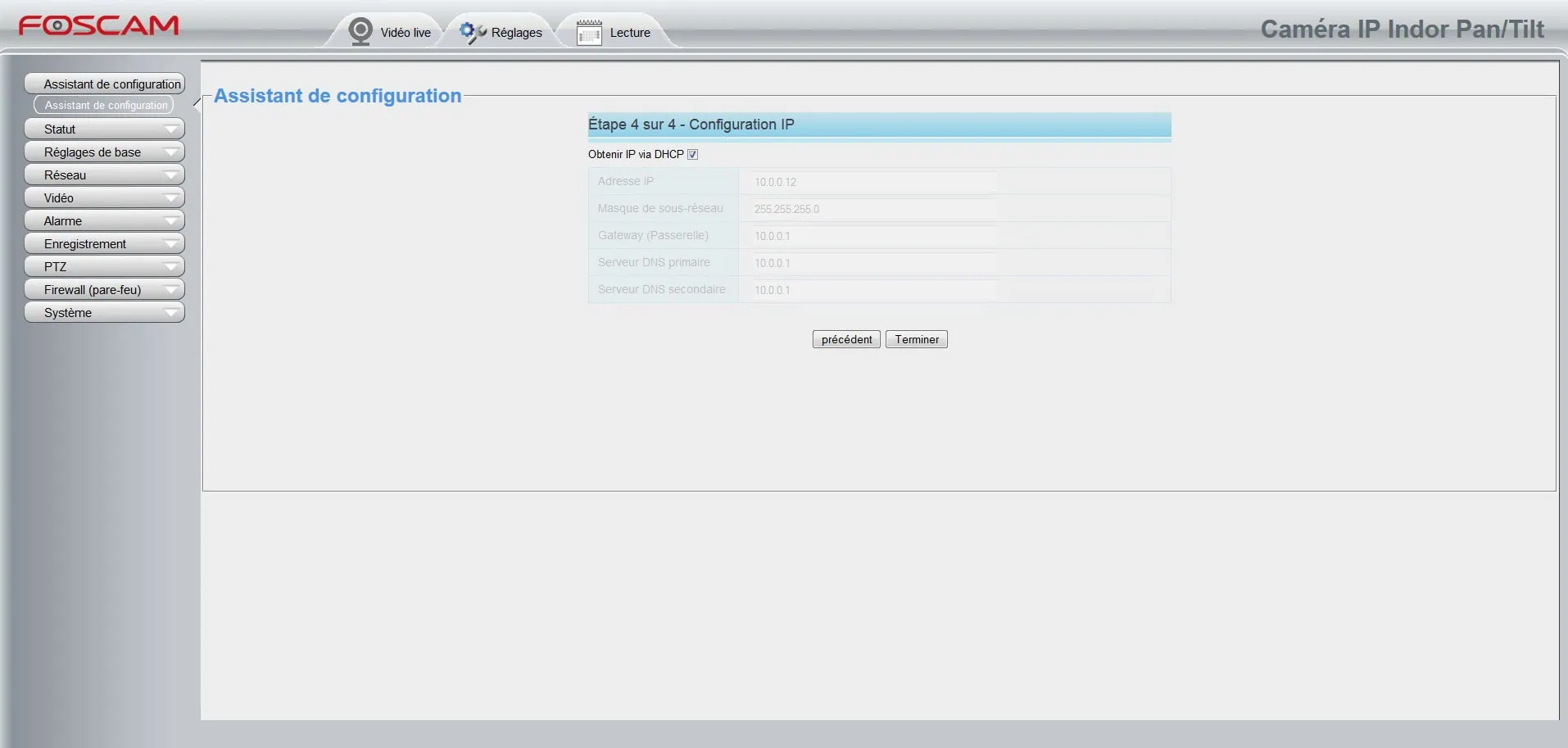
Task: Expand the Réseau sidebar section
Action: 104,175
